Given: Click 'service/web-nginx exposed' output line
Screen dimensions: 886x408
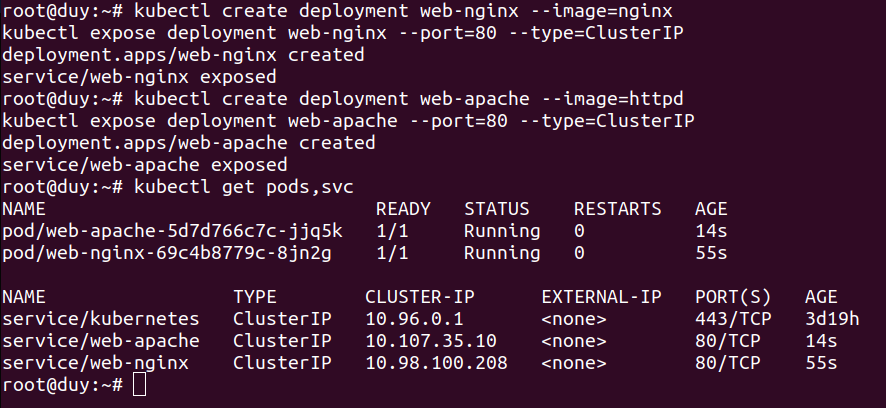Looking at the screenshot, I should [139, 77].
